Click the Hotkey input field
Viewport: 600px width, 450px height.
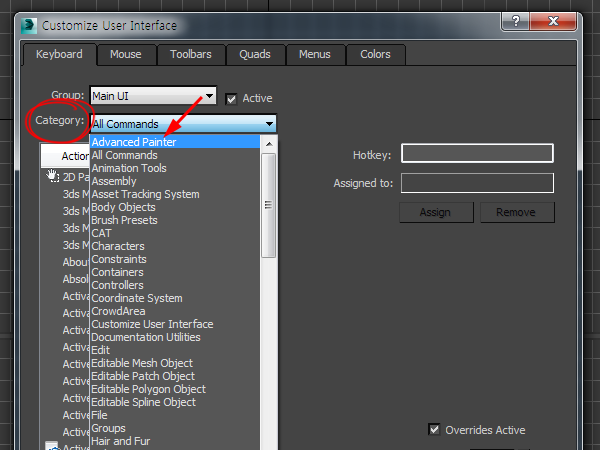pyautogui.click(x=477, y=153)
